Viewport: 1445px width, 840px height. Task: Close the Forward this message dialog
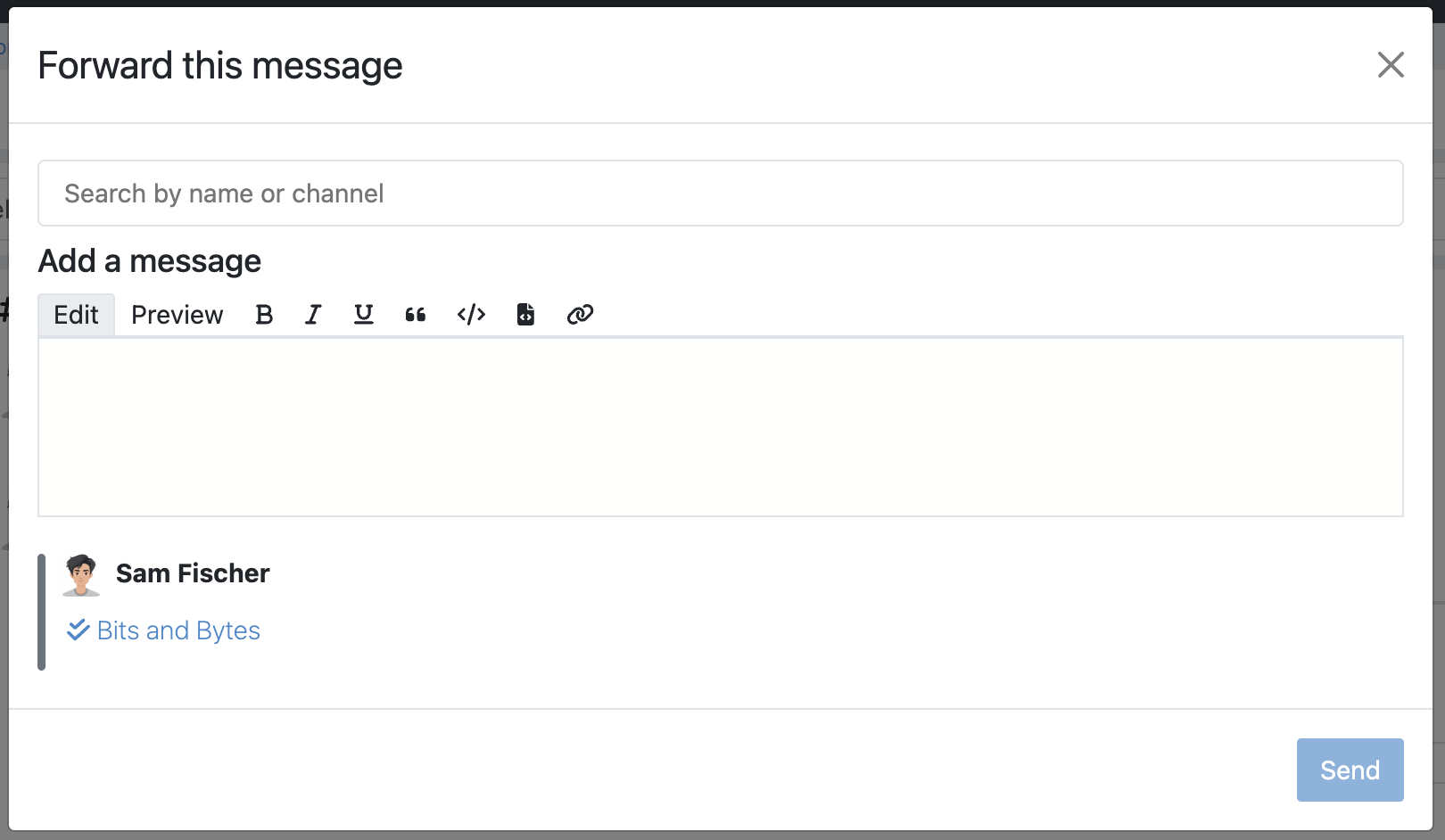[1391, 64]
